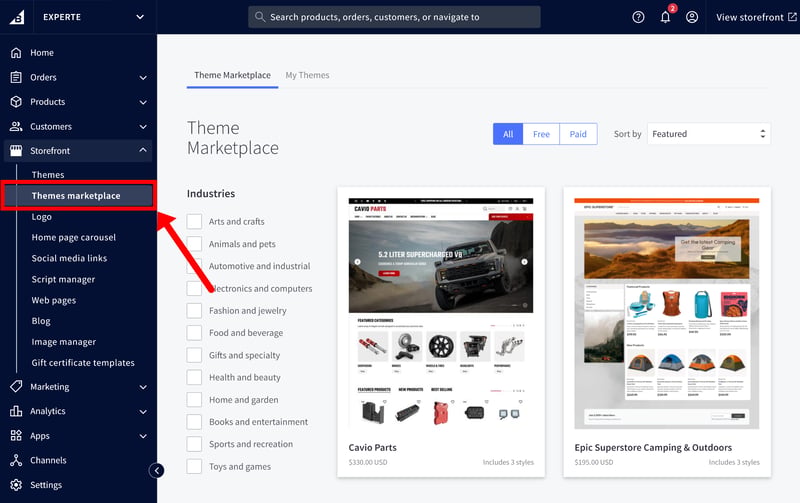Filter themes by Free

(x=541, y=134)
